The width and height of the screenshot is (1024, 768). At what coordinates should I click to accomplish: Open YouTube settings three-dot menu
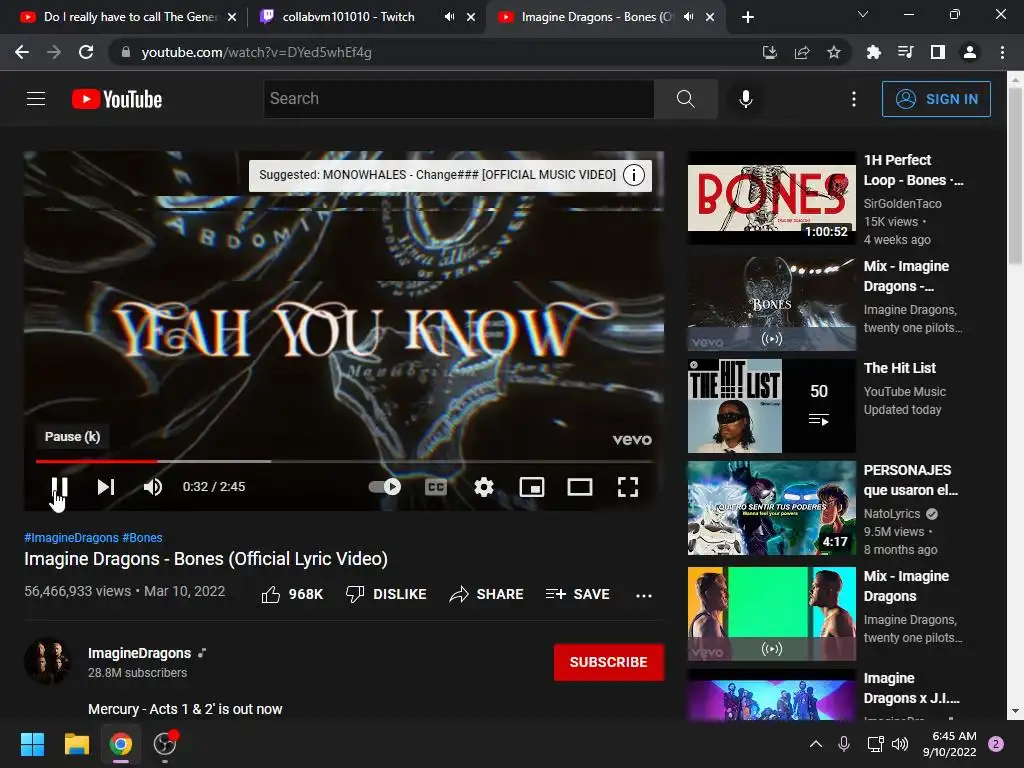point(854,99)
